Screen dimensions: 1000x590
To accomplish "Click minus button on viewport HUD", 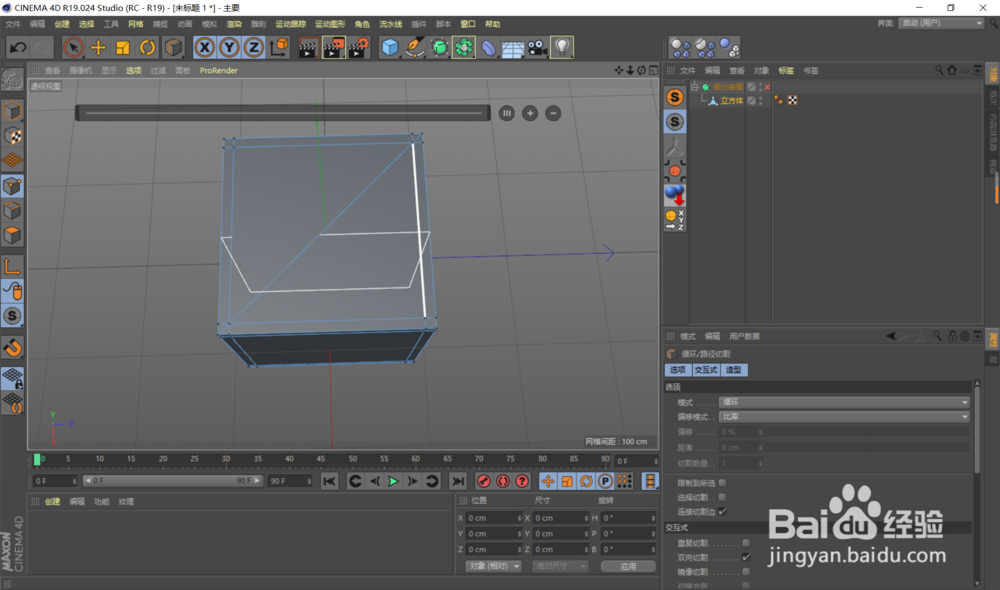I will pos(553,114).
